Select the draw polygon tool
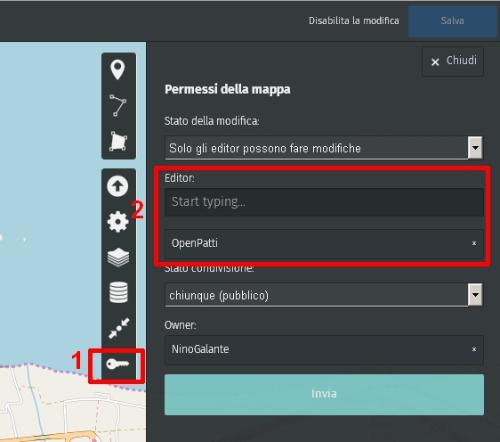This screenshot has height=442, width=500. point(118,141)
